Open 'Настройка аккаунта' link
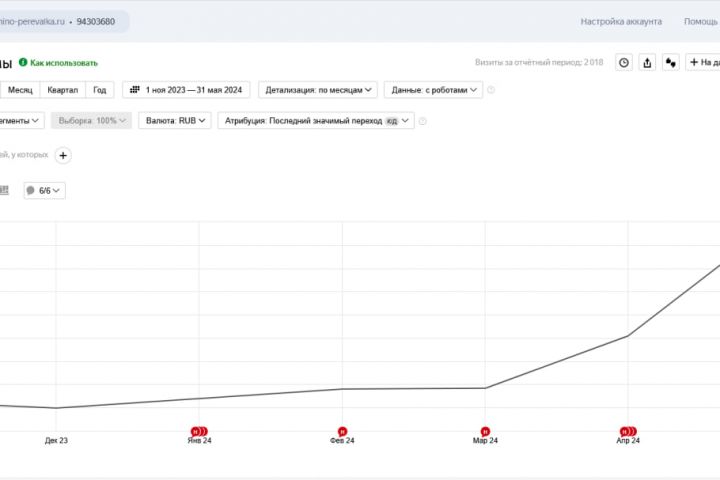Viewport: 720px width, 480px height. (x=621, y=22)
